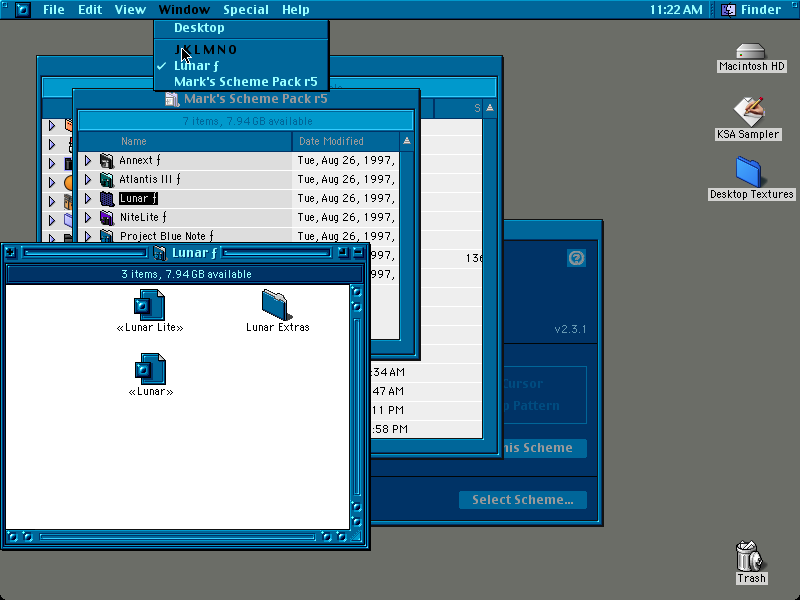Open the Edit menu
This screenshot has width=800, height=600.
90,10
